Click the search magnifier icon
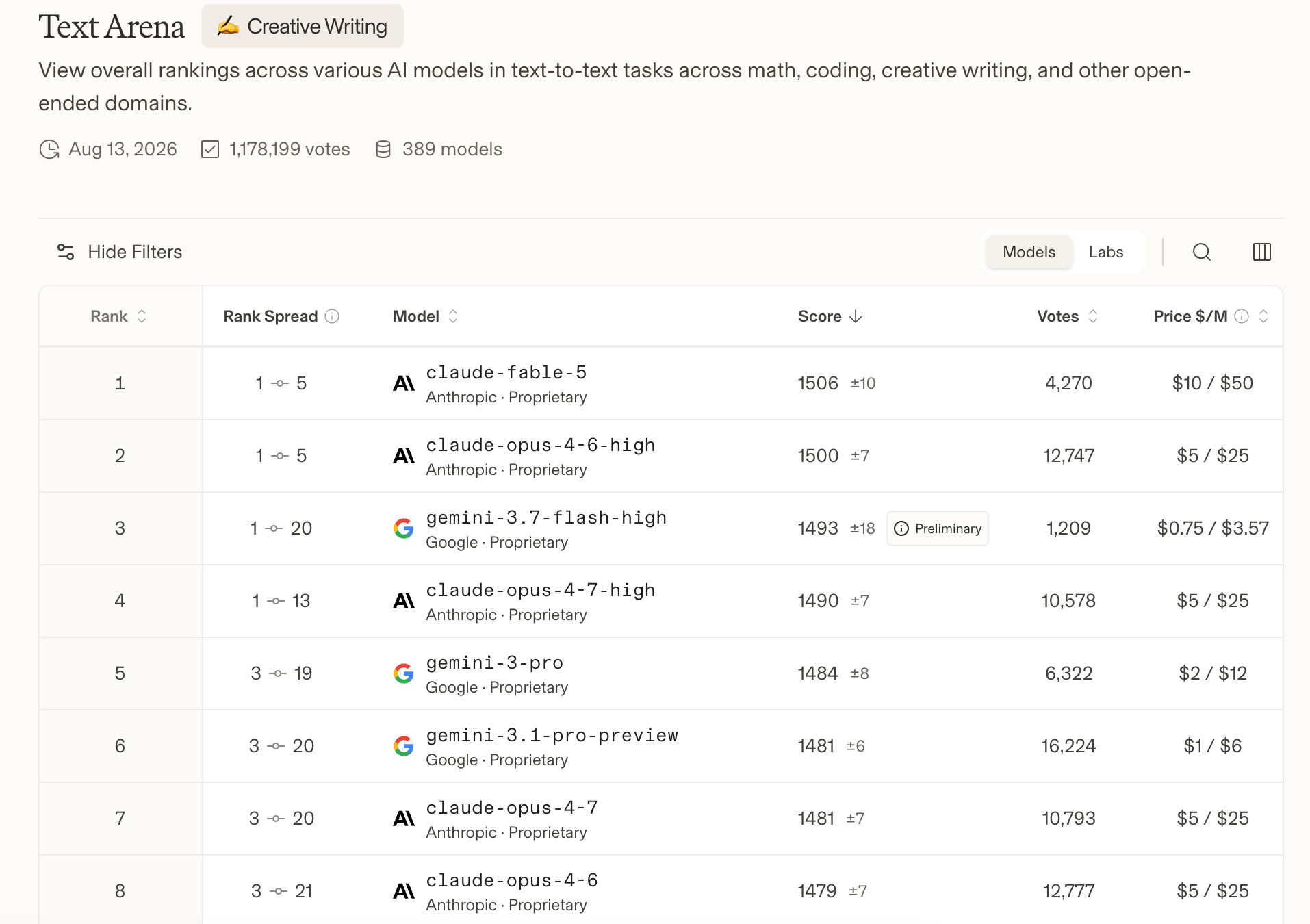1310x924 pixels. [1201, 252]
